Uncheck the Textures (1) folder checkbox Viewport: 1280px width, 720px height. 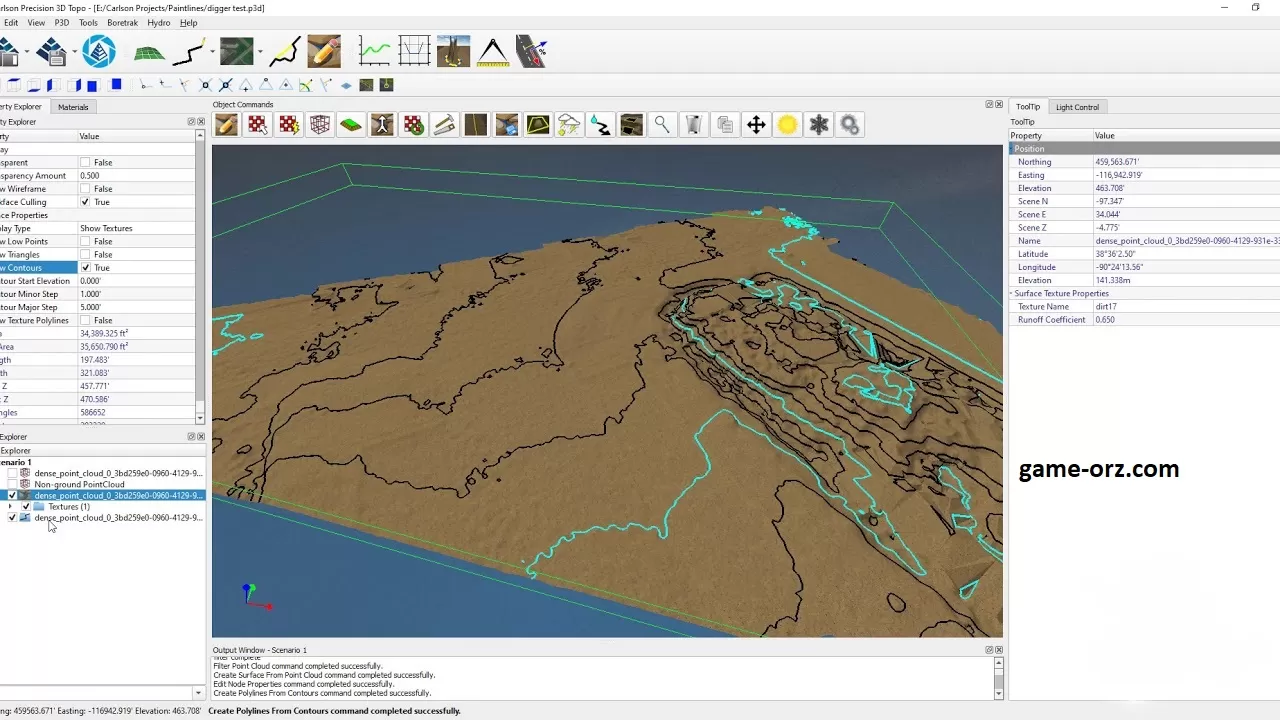pos(26,507)
